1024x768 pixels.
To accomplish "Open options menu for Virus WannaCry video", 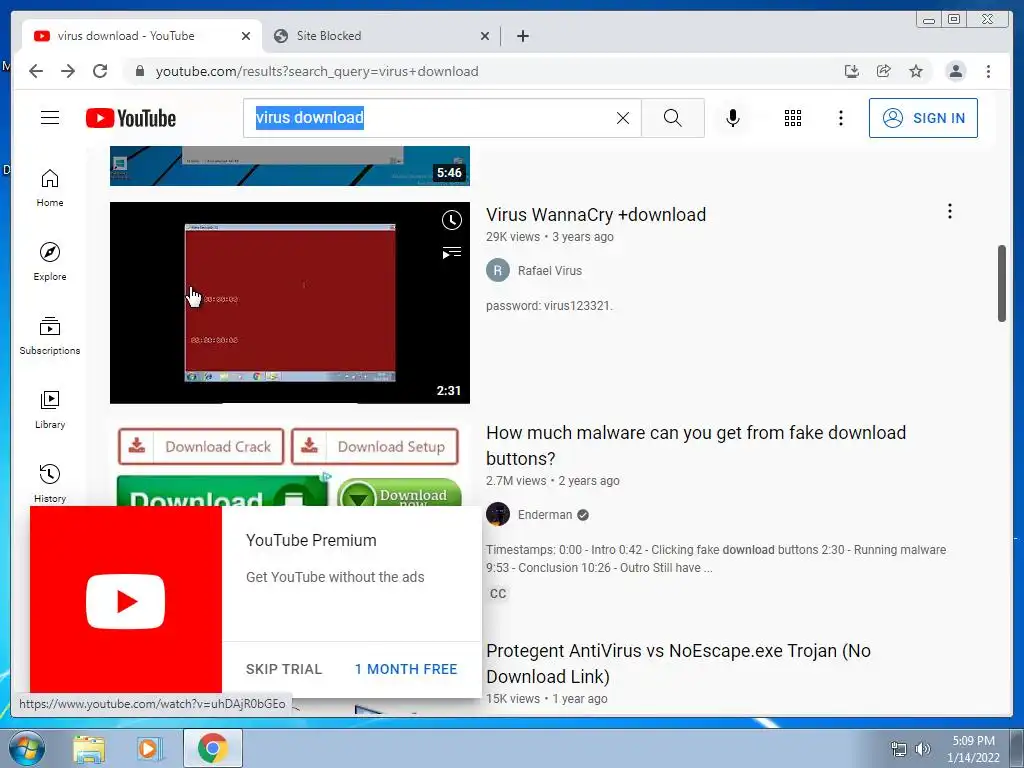I will coord(950,211).
